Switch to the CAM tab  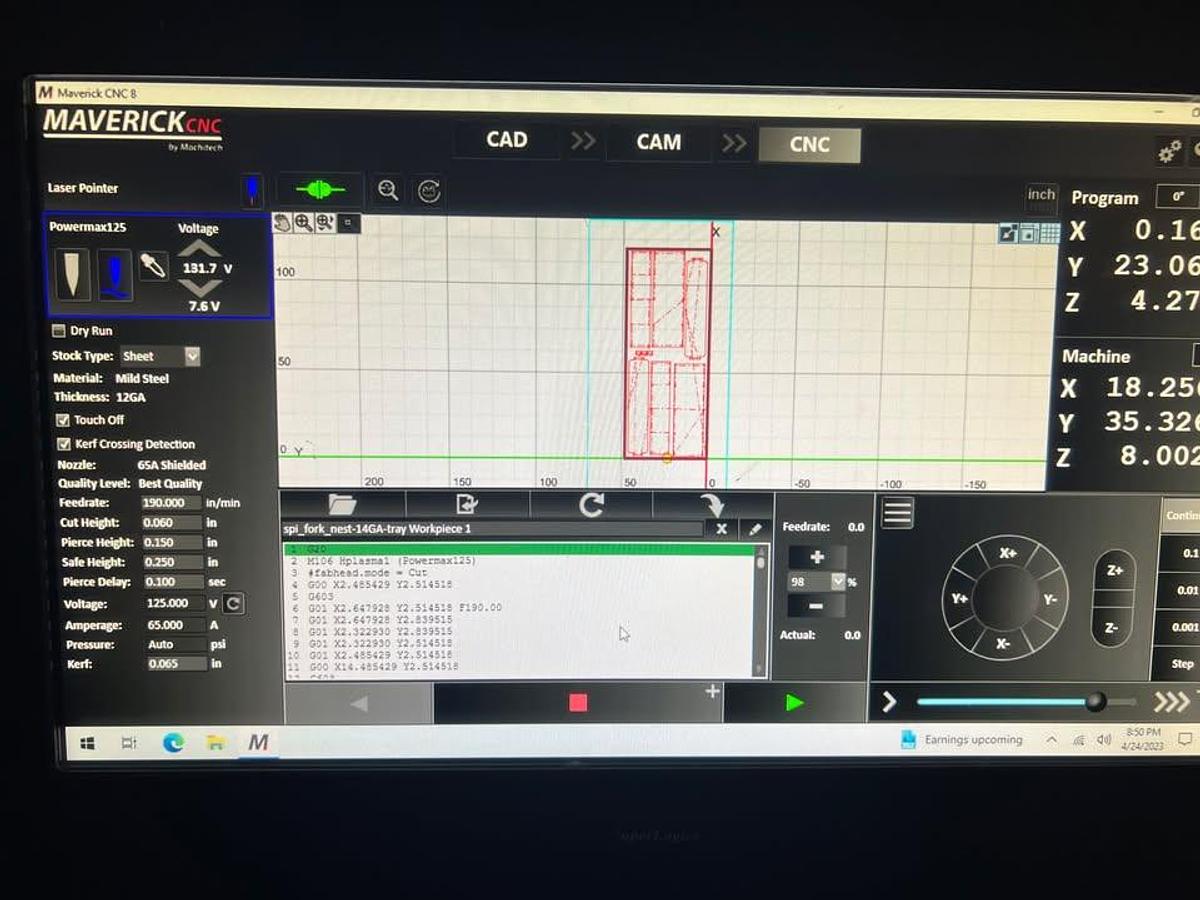pyautogui.click(x=659, y=142)
